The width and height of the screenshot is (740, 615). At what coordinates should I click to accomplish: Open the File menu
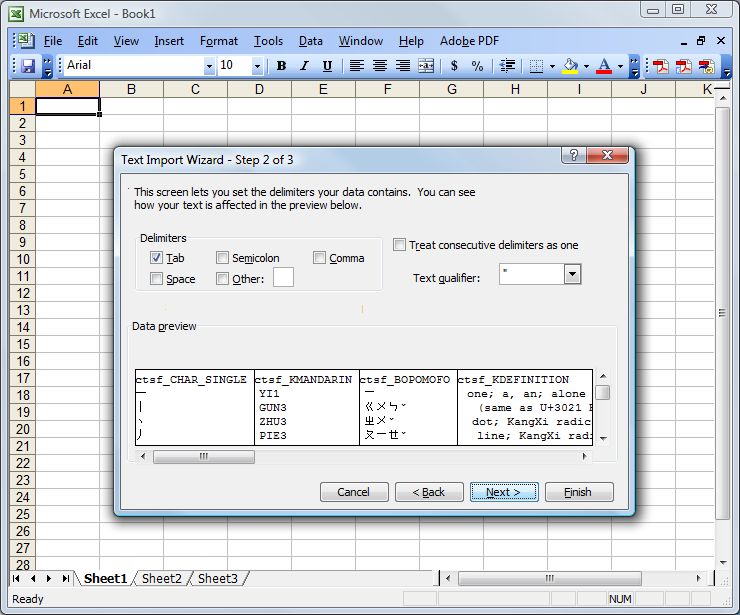click(x=53, y=41)
